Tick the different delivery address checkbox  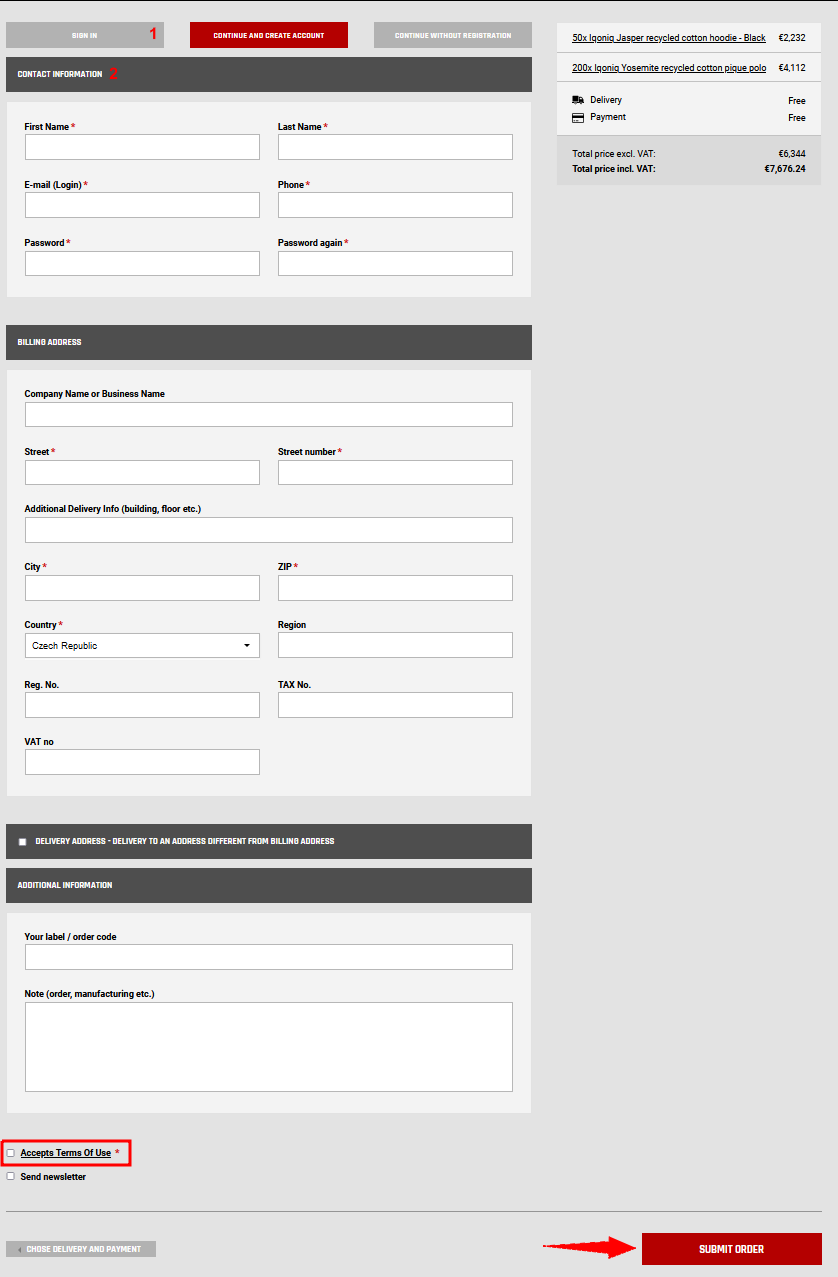pos(23,842)
